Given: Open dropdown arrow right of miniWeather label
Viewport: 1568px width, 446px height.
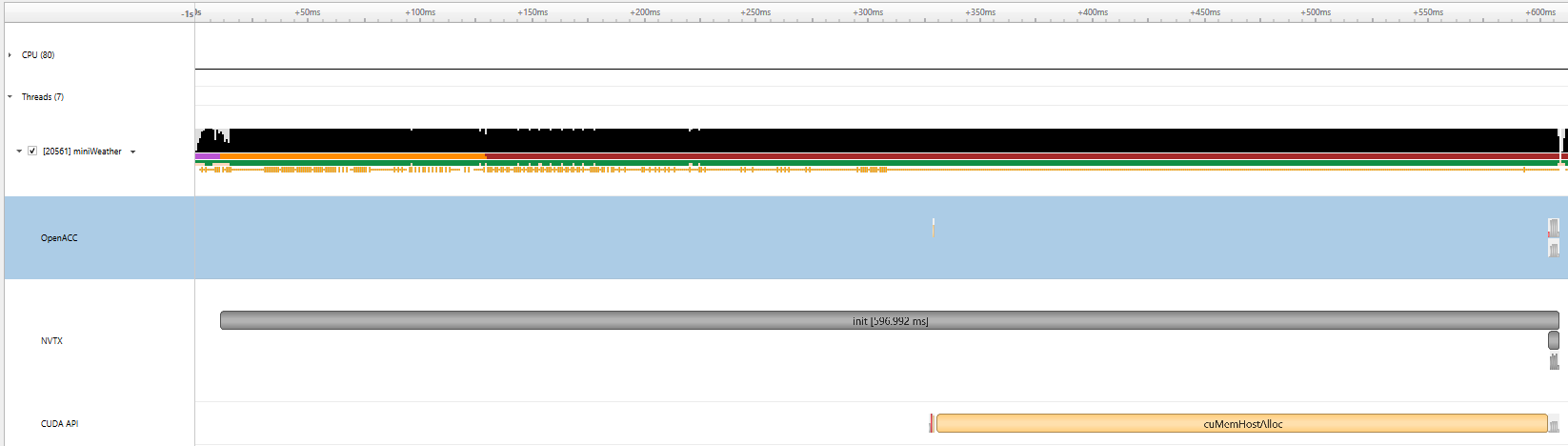Looking at the screenshot, I should pyautogui.click(x=132, y=152).
